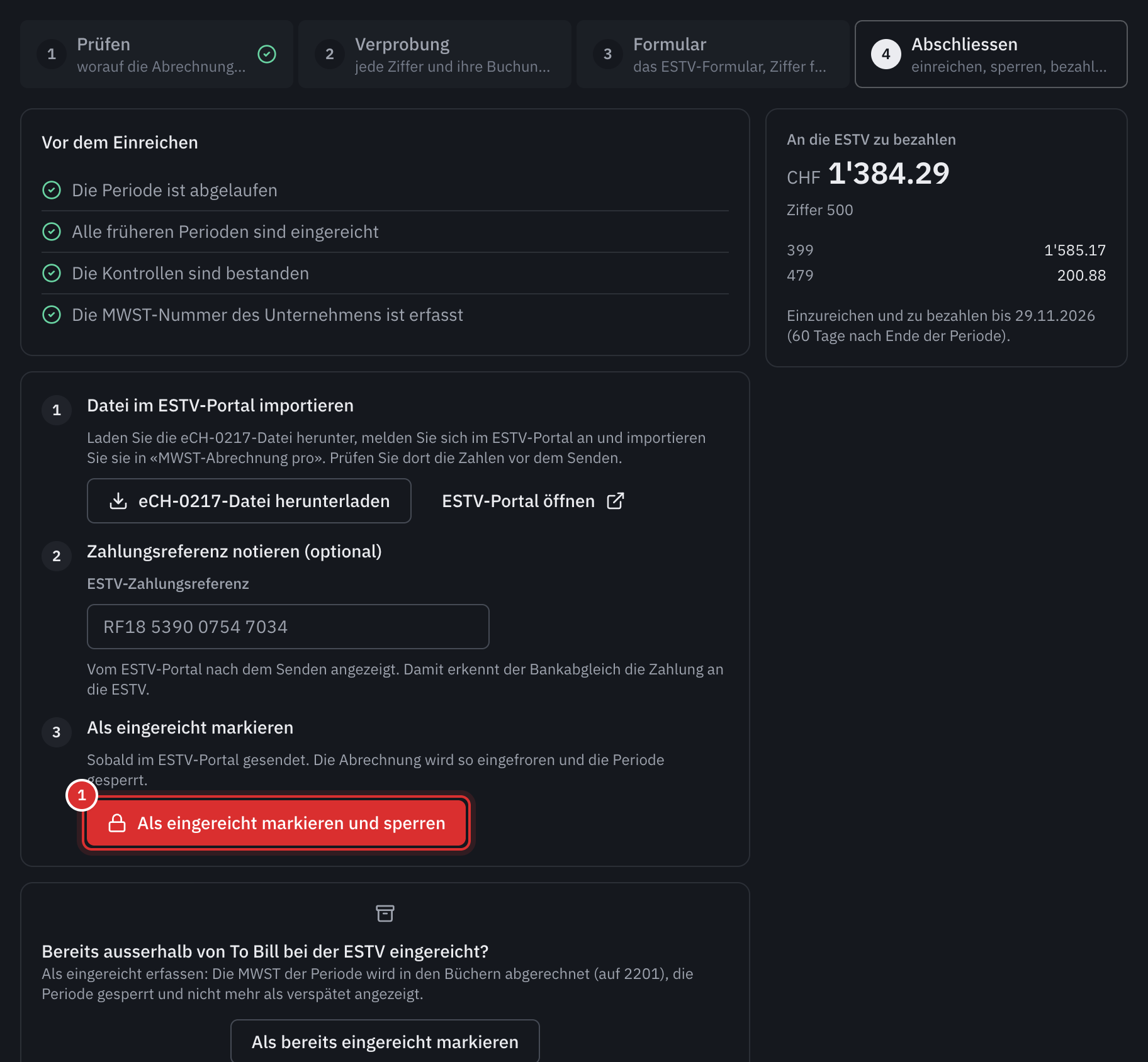The height and width of the screenshot is (1062, 1148).
Task: Click the Ziffer '399' label
Action: pyautogui.click(x=800, y=250)
